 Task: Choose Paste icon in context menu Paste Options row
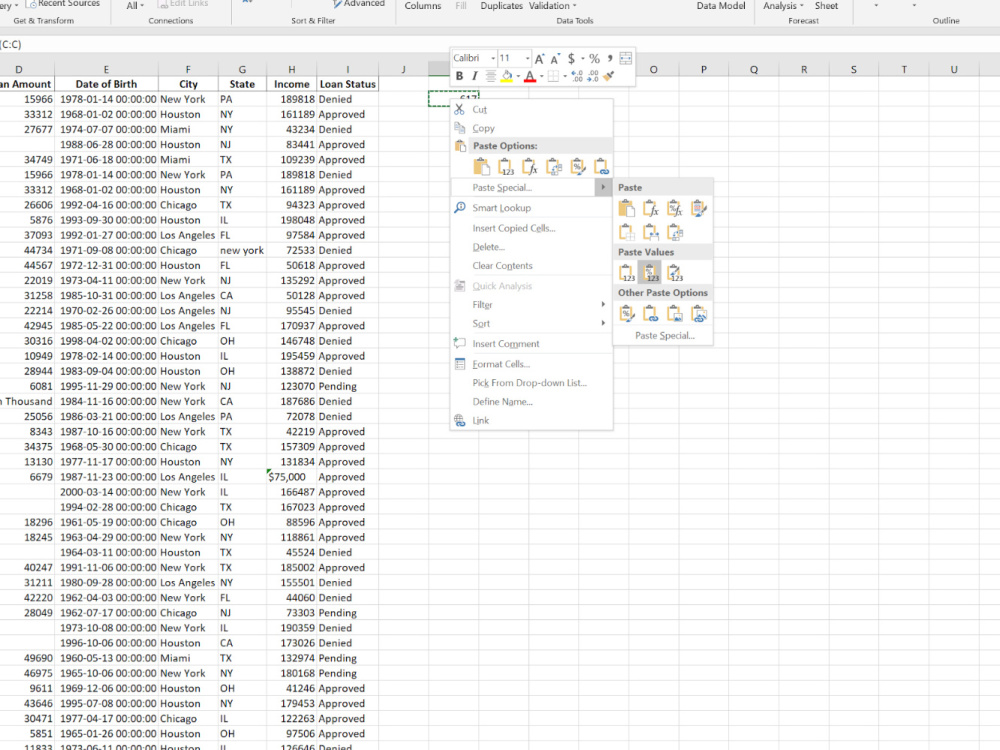pos(482,167)
